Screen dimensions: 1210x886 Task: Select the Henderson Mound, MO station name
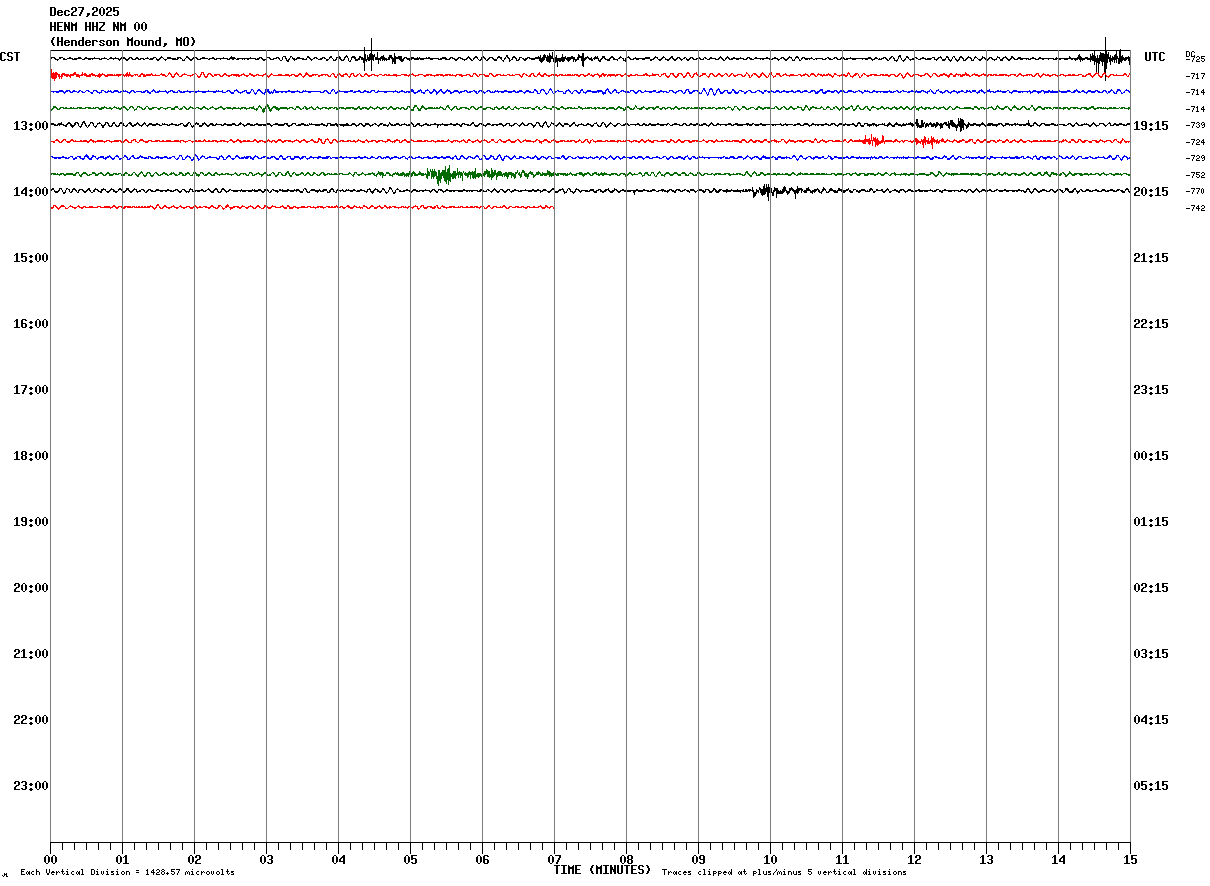click(x=123, y=42)
